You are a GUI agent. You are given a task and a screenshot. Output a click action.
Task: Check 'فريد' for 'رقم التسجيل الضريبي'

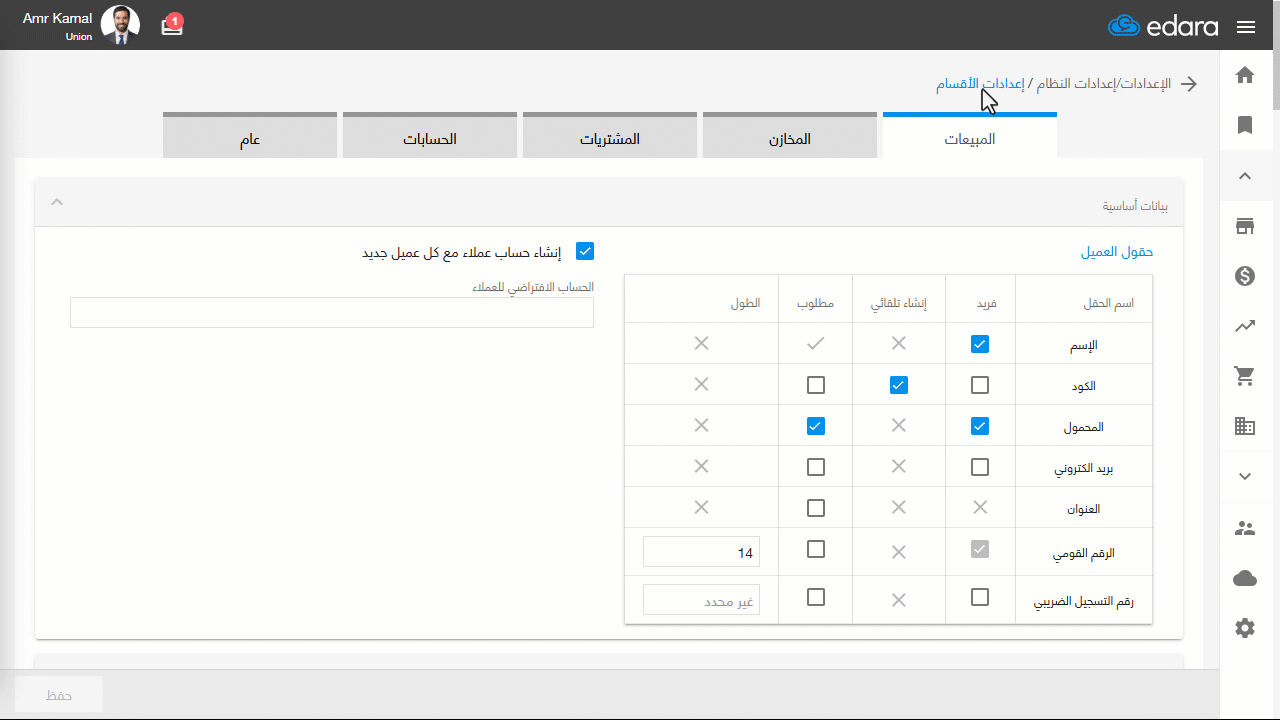point(980,597)
